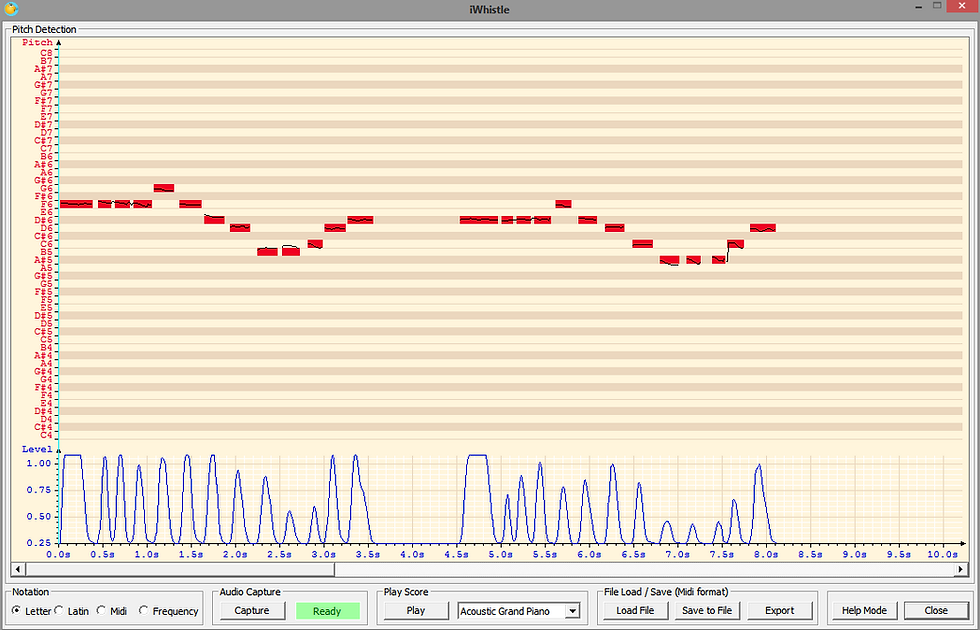The height and width of the screenshot is (630, 980).
Task: Switch notation to Latin
Action: point(59,611)
